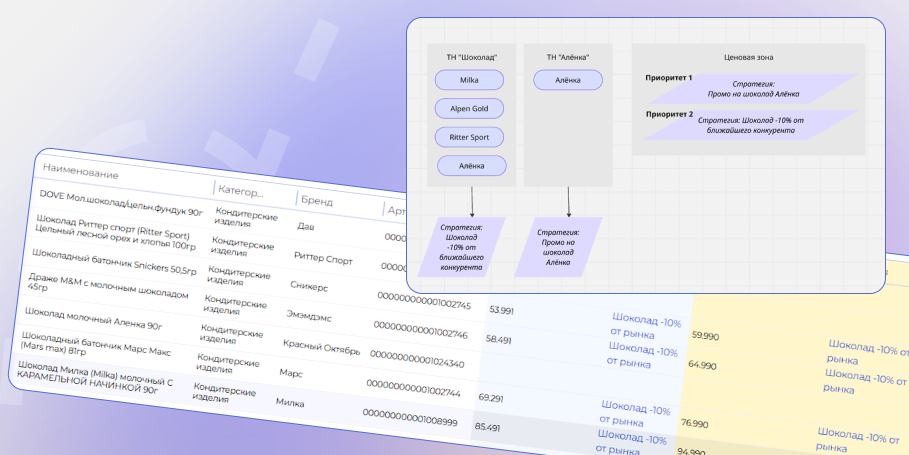
Task: Select Алёнка pill in ТН "Алёнка" column
Action: (567, 80)
